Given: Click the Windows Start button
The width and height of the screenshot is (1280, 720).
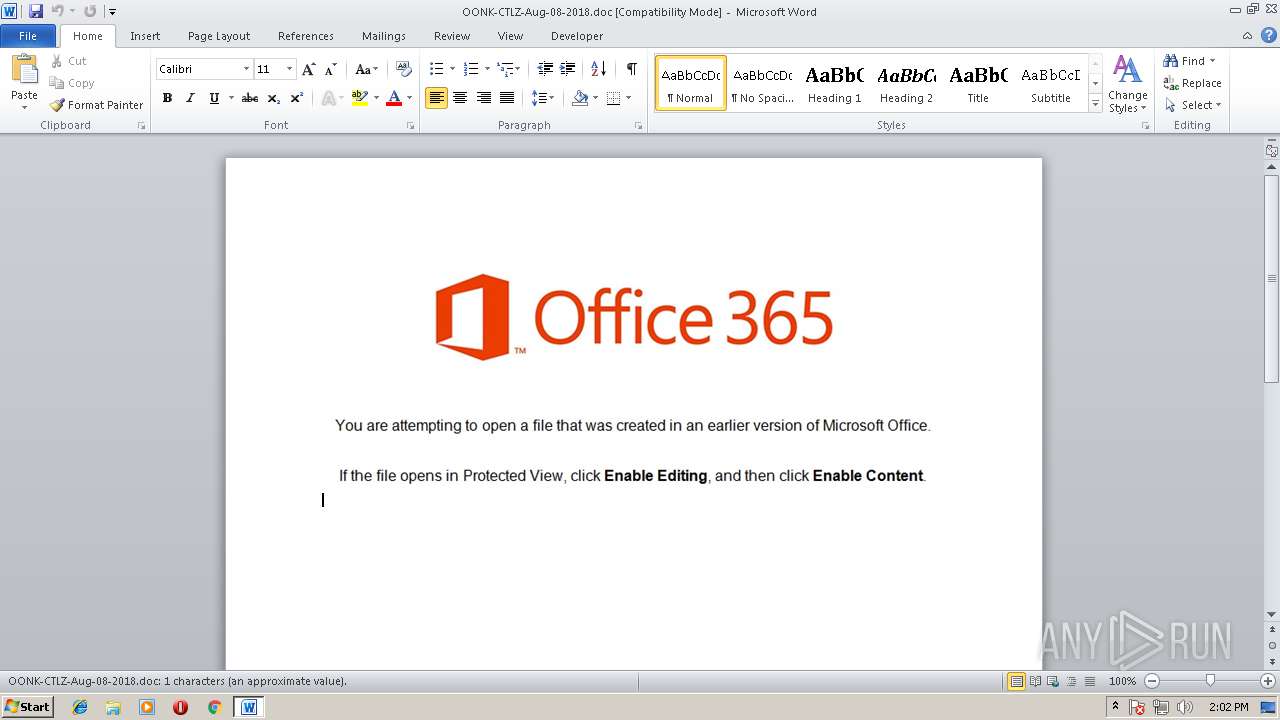Looking at the screenshot, I should pos(27,707).
